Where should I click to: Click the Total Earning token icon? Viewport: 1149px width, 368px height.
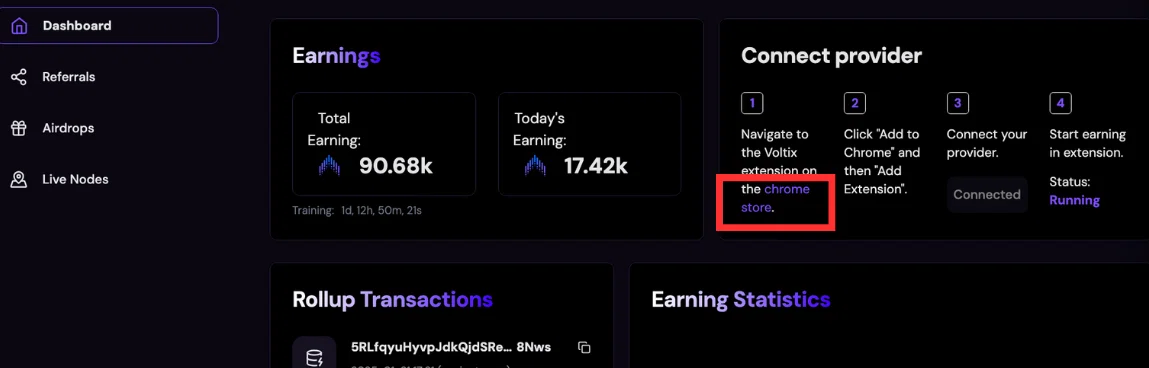click(330, 166)
